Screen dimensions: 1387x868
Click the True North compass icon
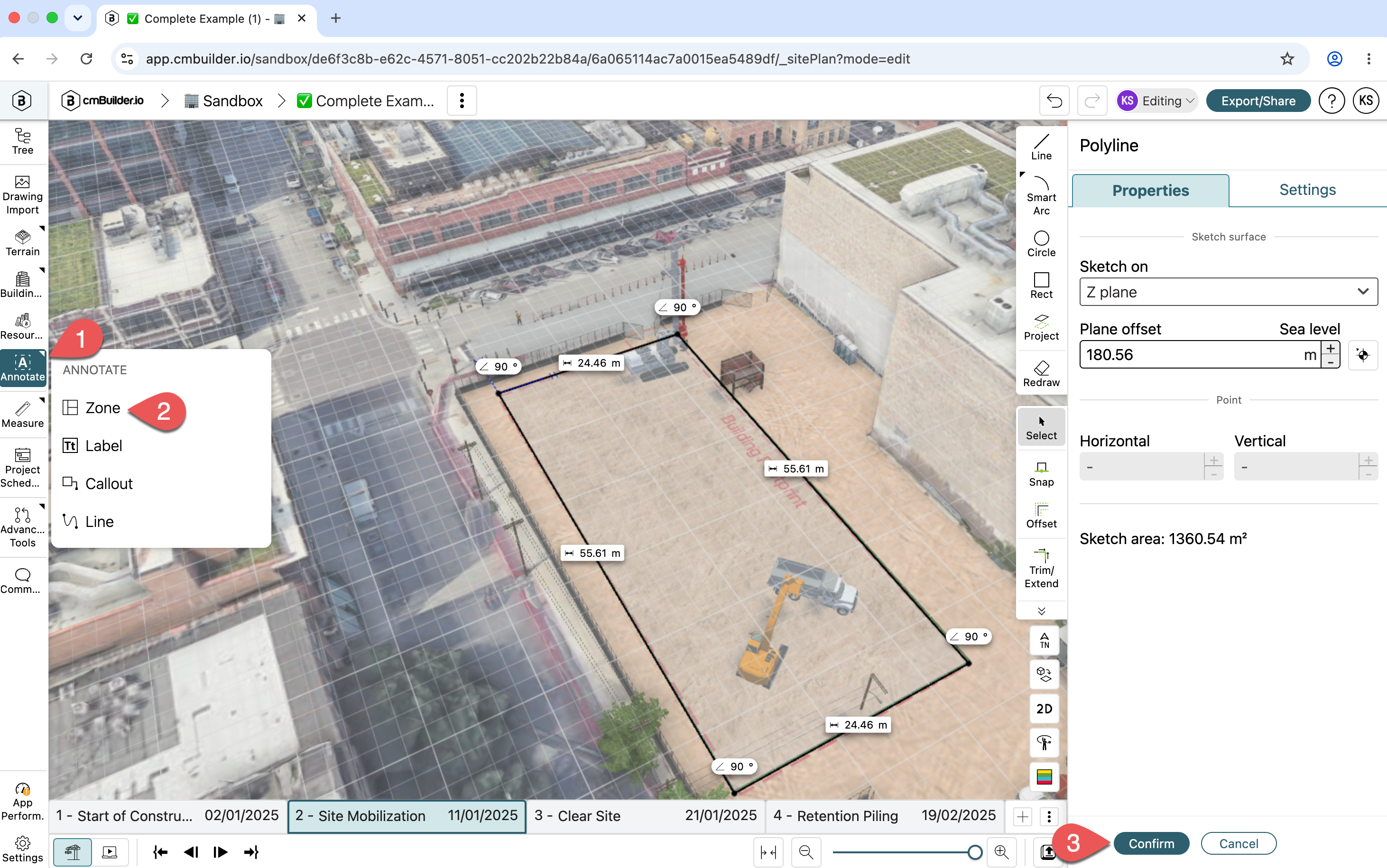tap(1044, 641)
